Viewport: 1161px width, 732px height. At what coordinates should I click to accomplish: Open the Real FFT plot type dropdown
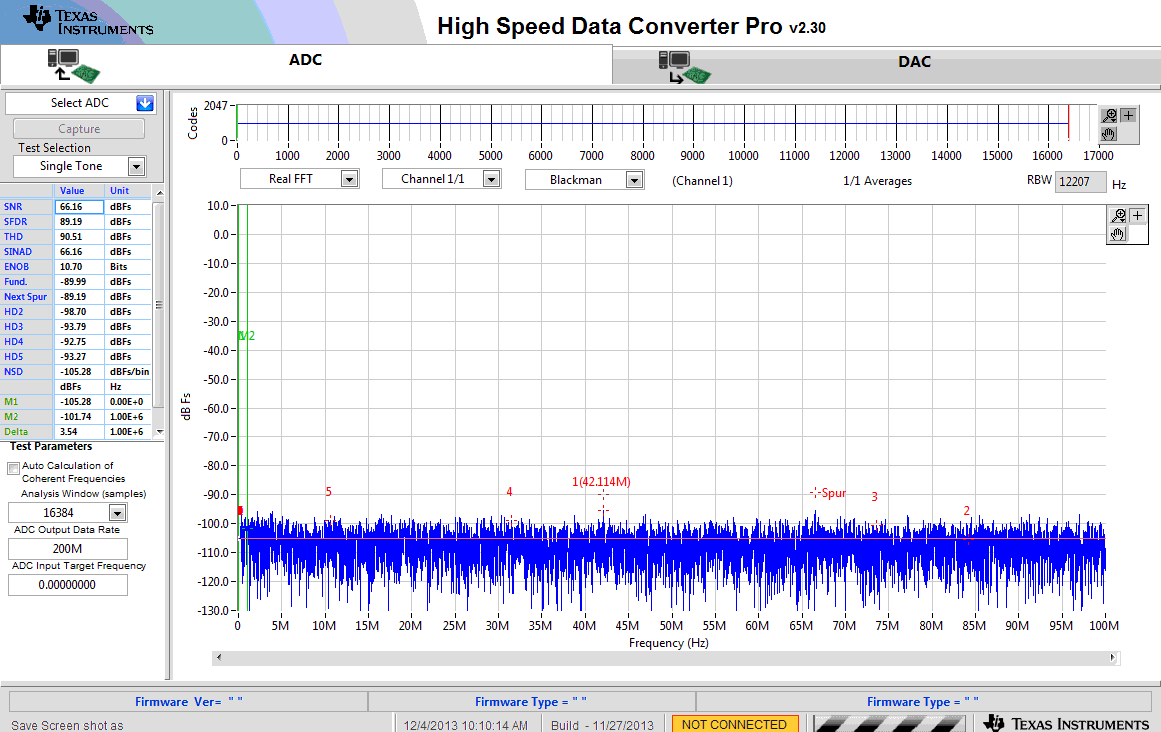(349, 179)
